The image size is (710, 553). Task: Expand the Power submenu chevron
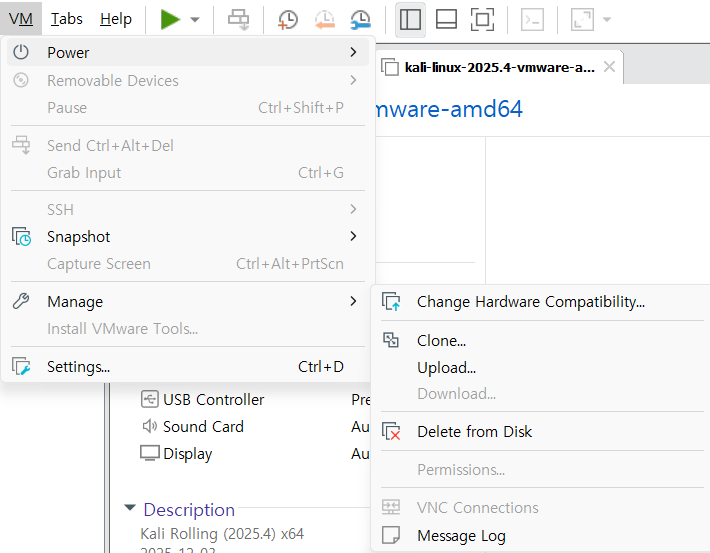(353, 52)
